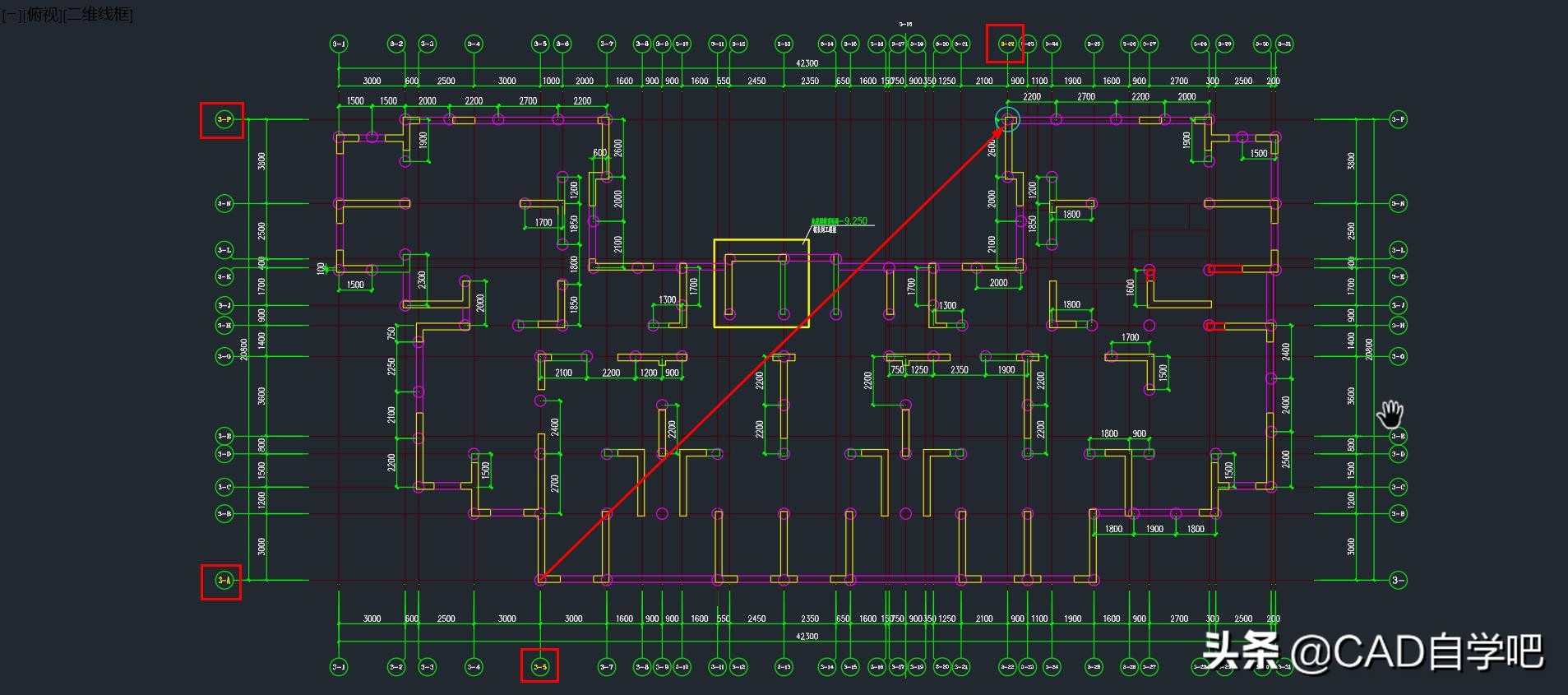Select the "1000" dimension text

click(x=551, y=81)
